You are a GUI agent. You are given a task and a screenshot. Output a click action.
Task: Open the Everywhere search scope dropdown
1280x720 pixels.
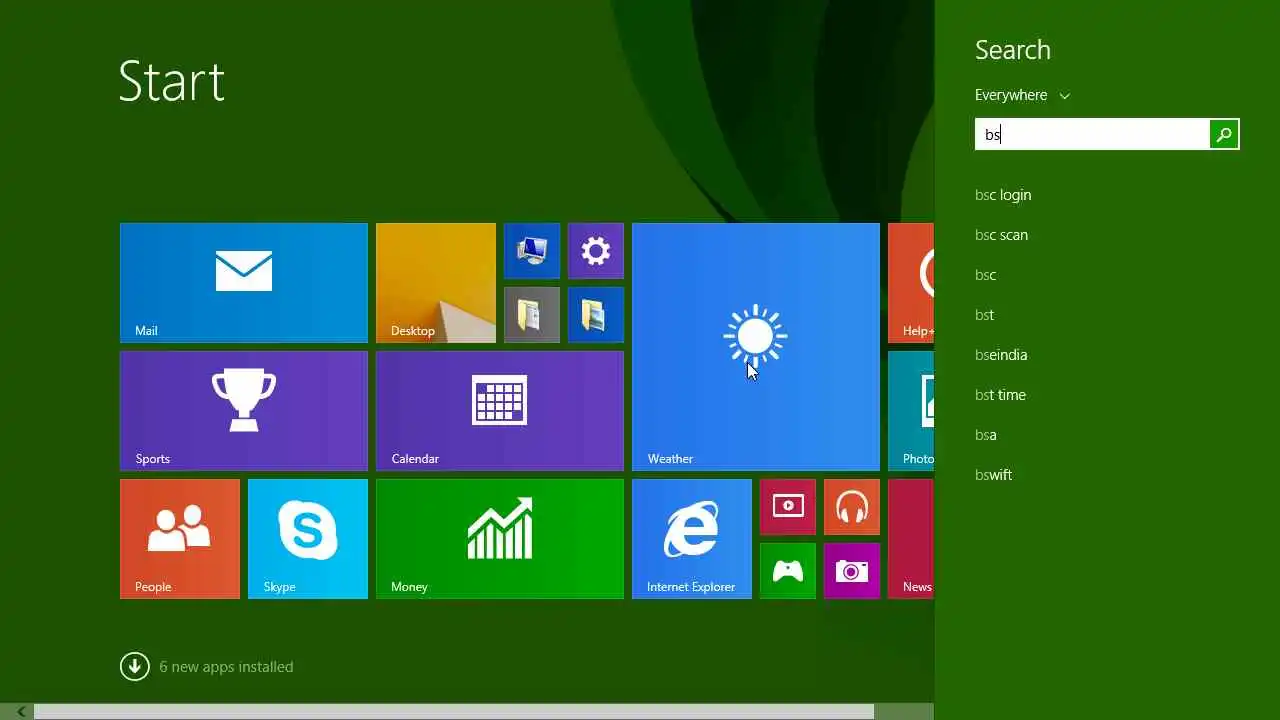click(1022, 95)
